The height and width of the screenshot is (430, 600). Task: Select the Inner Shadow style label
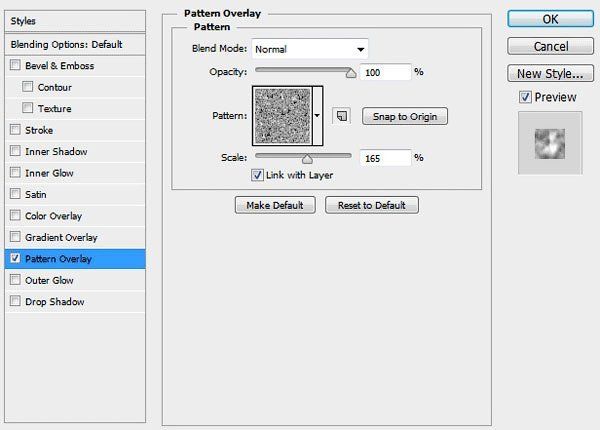coord(56,151)
